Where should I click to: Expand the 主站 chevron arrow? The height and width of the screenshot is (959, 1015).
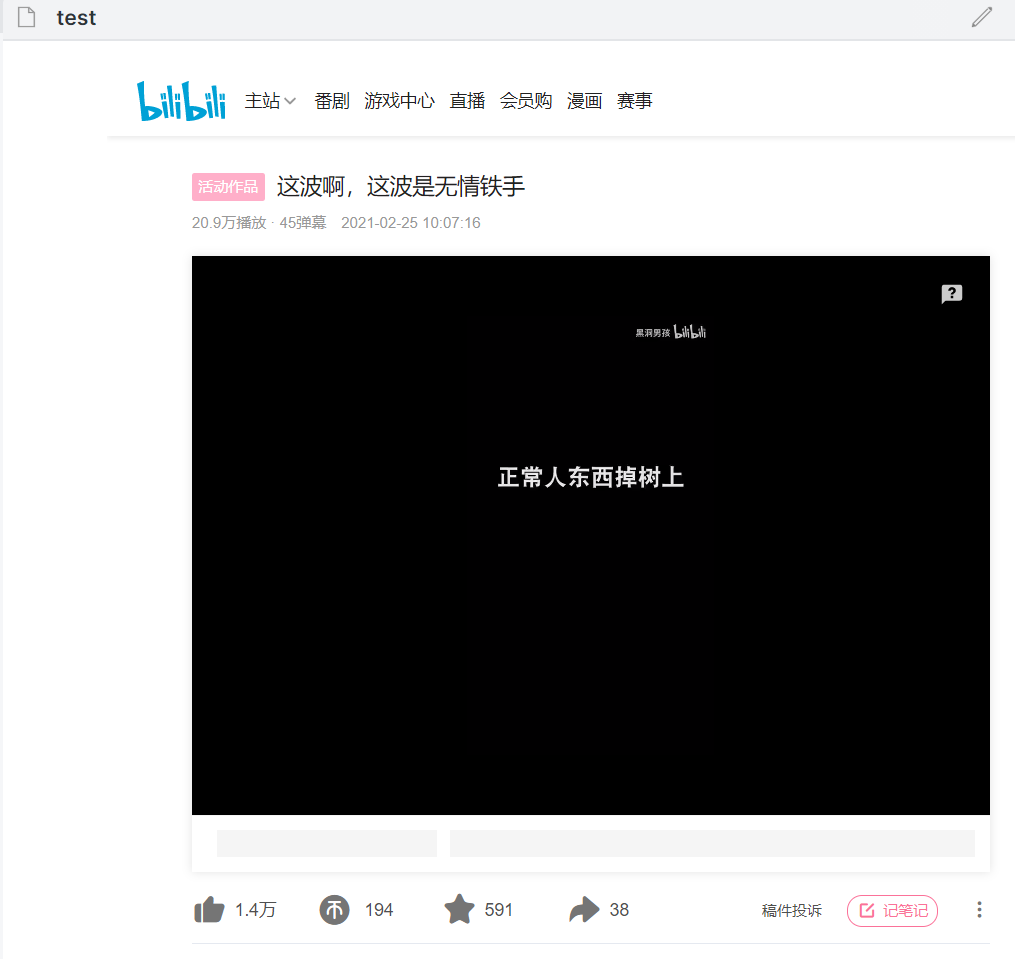pyautogui.click(x=291, y=101)
